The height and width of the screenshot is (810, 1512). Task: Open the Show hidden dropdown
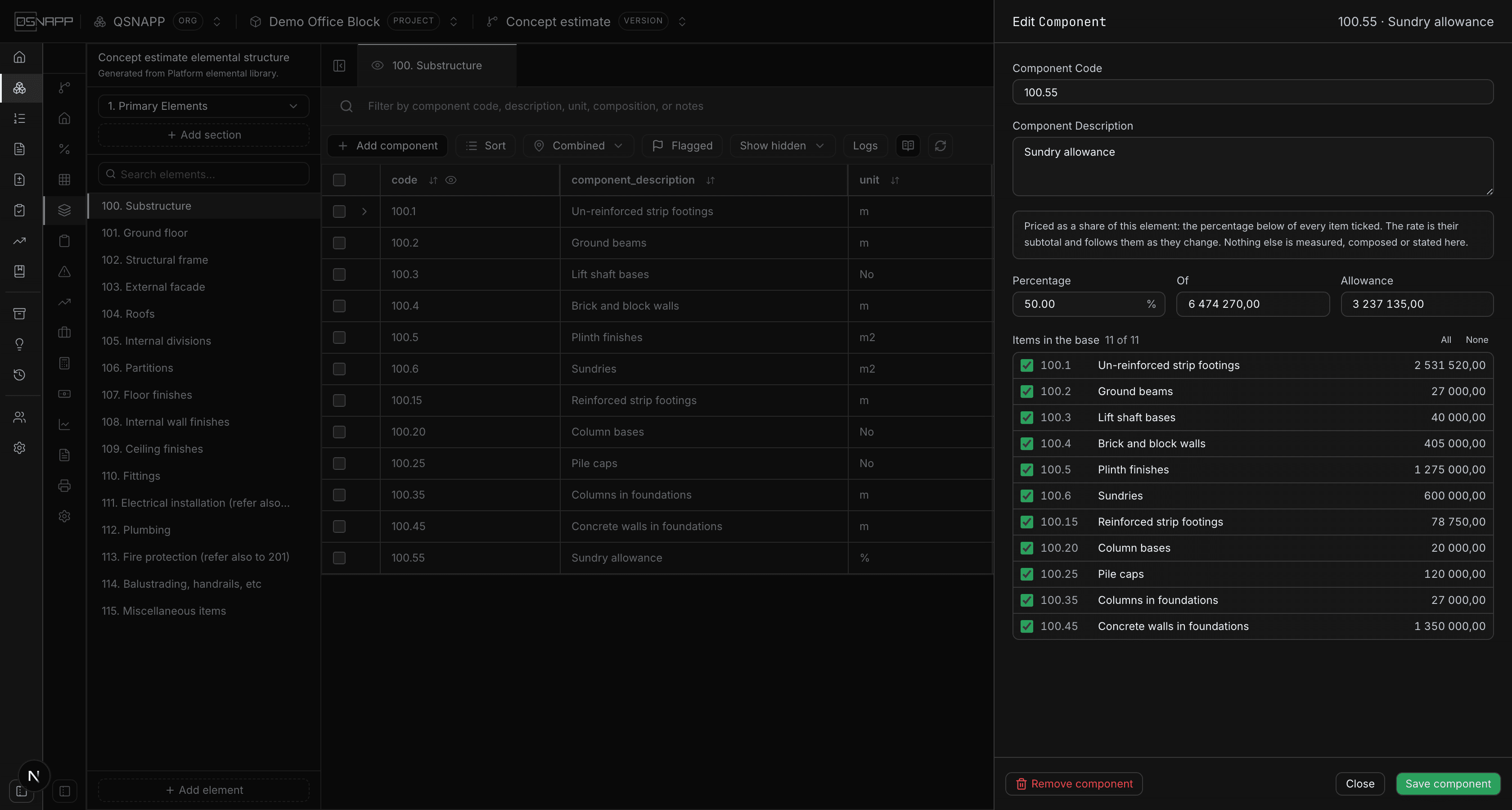(x=782, y=145)
